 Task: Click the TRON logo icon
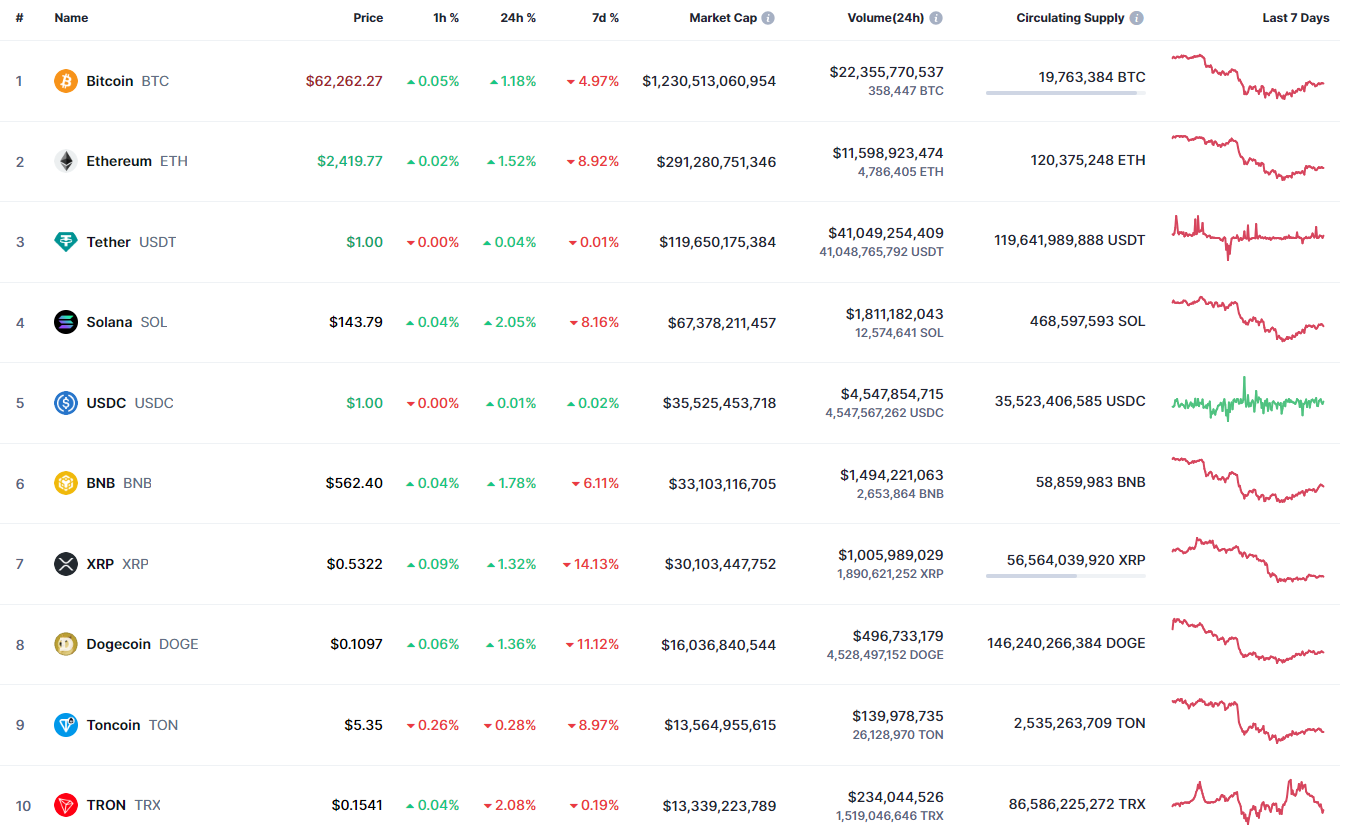pos(66,805)
